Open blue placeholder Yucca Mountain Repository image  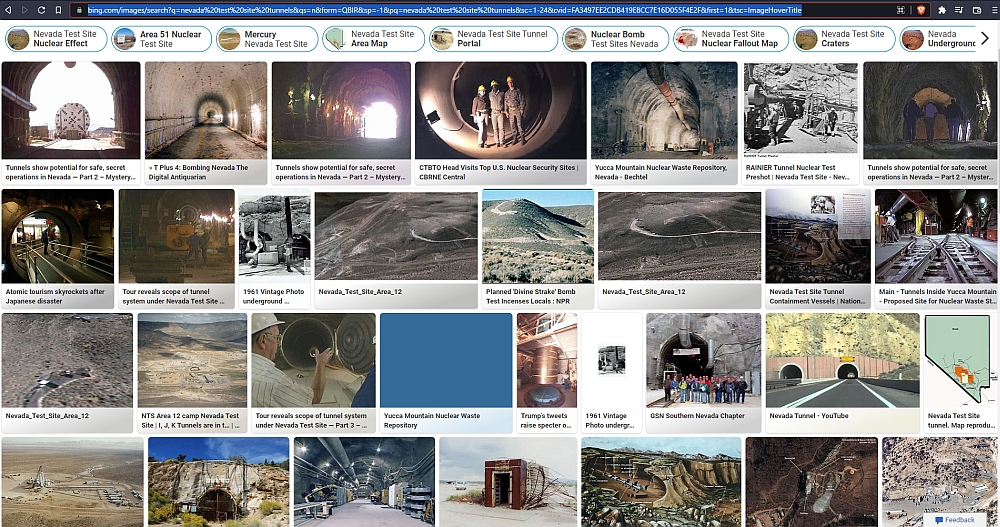tap(446, 360)
